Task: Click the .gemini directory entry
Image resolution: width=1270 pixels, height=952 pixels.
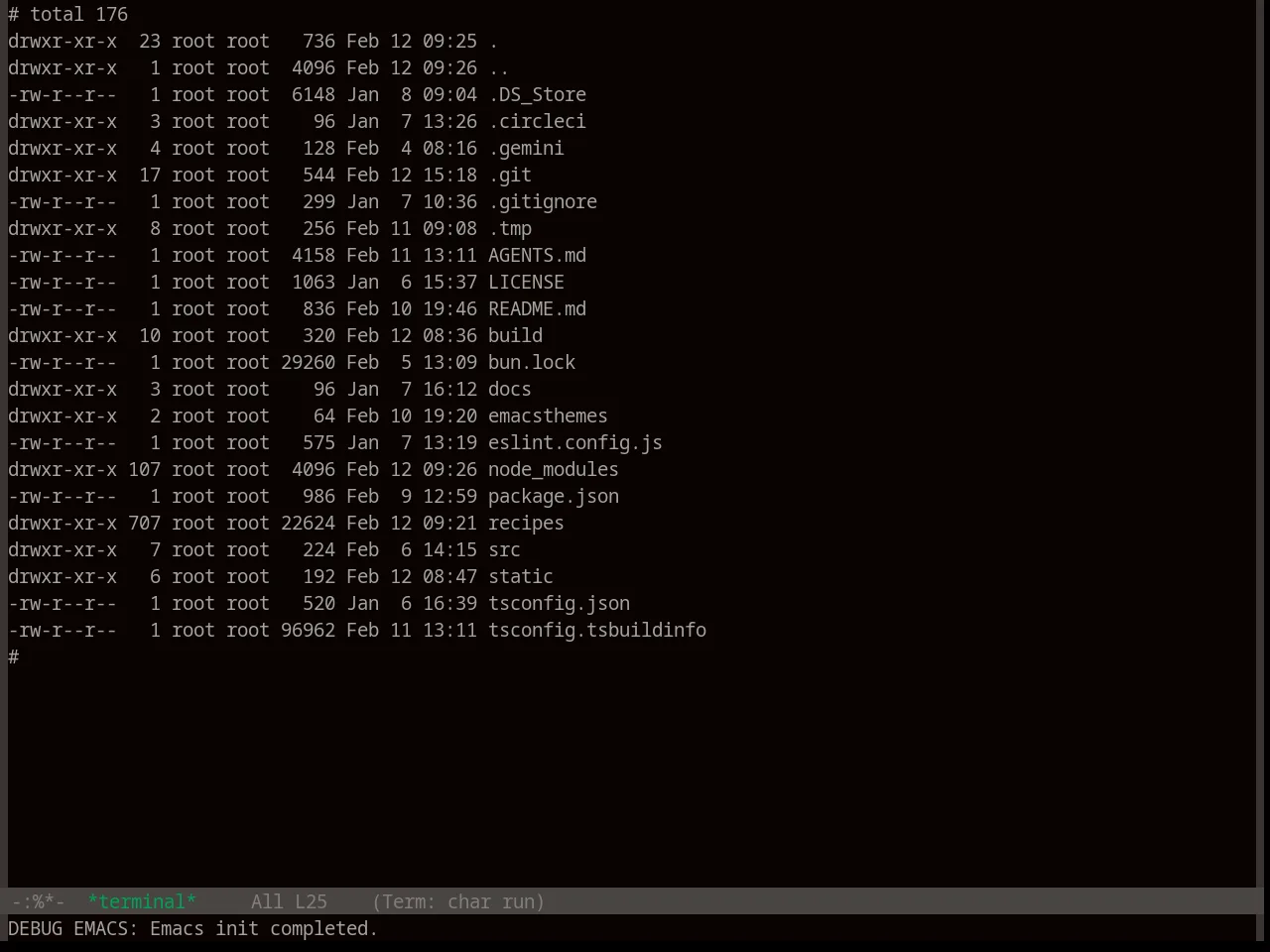Action: tap(526, 148)
